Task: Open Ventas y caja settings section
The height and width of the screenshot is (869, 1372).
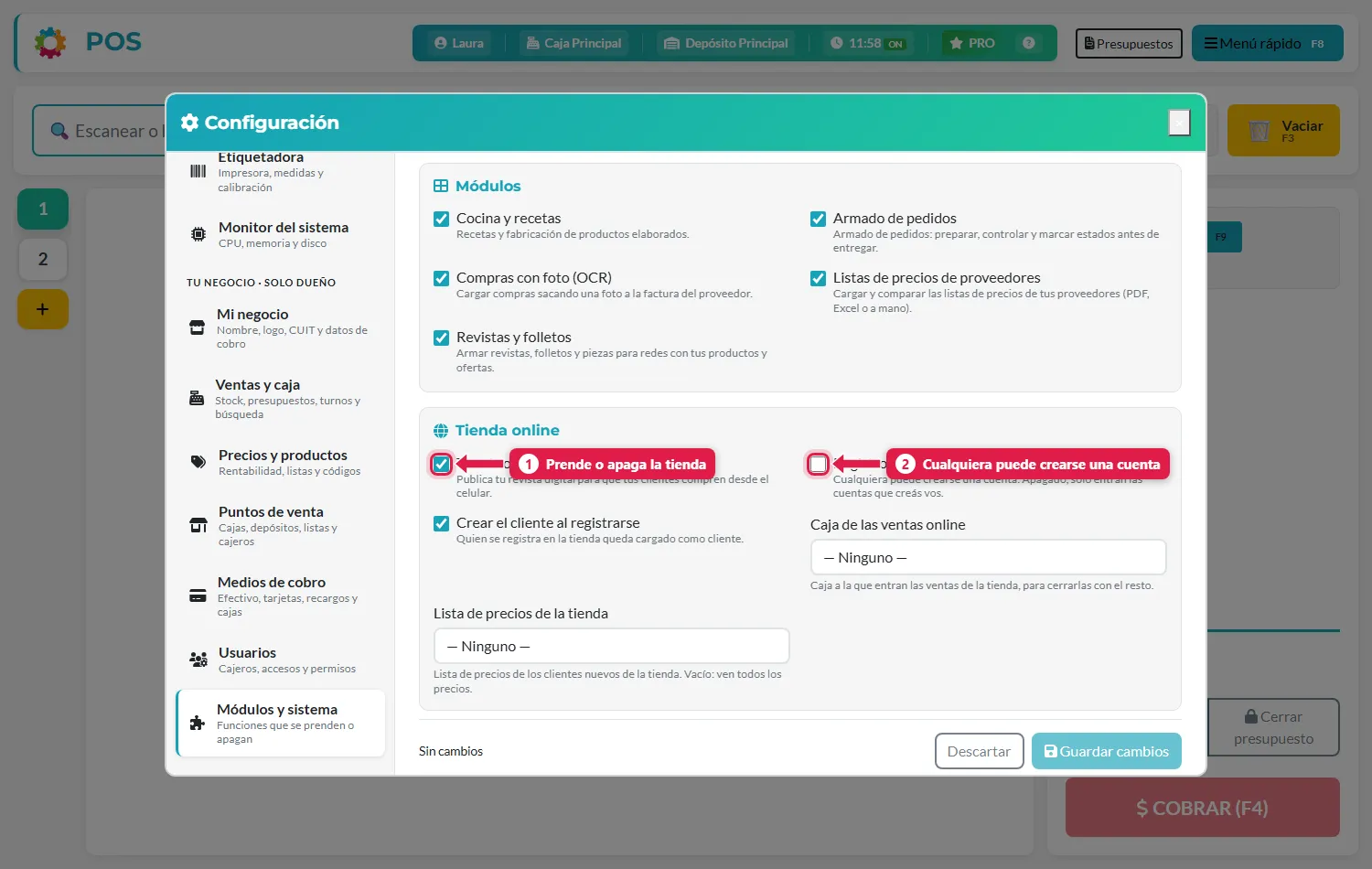Action: tap(281, 398)
